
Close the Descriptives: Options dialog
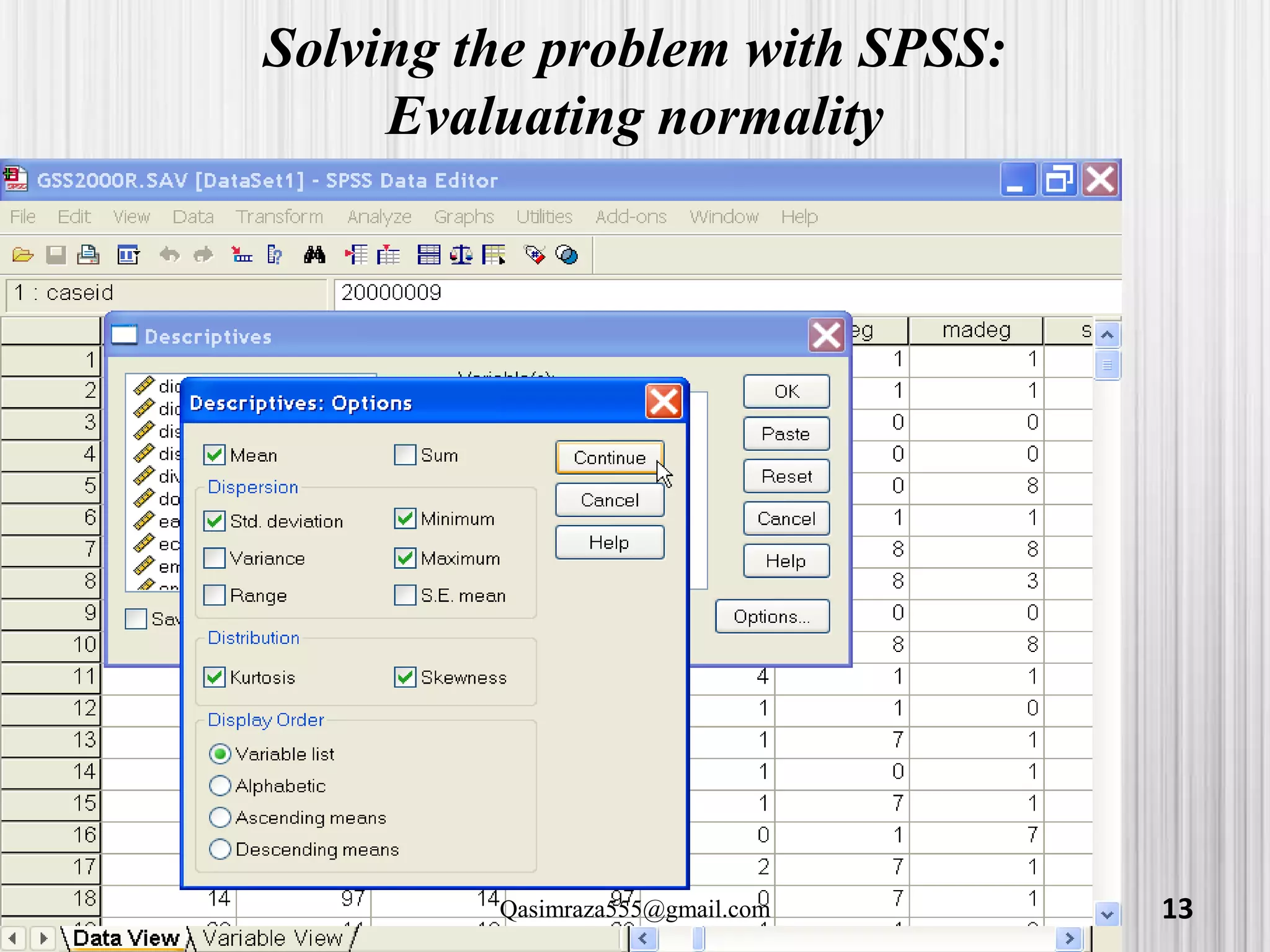click(x=664, y=402)
